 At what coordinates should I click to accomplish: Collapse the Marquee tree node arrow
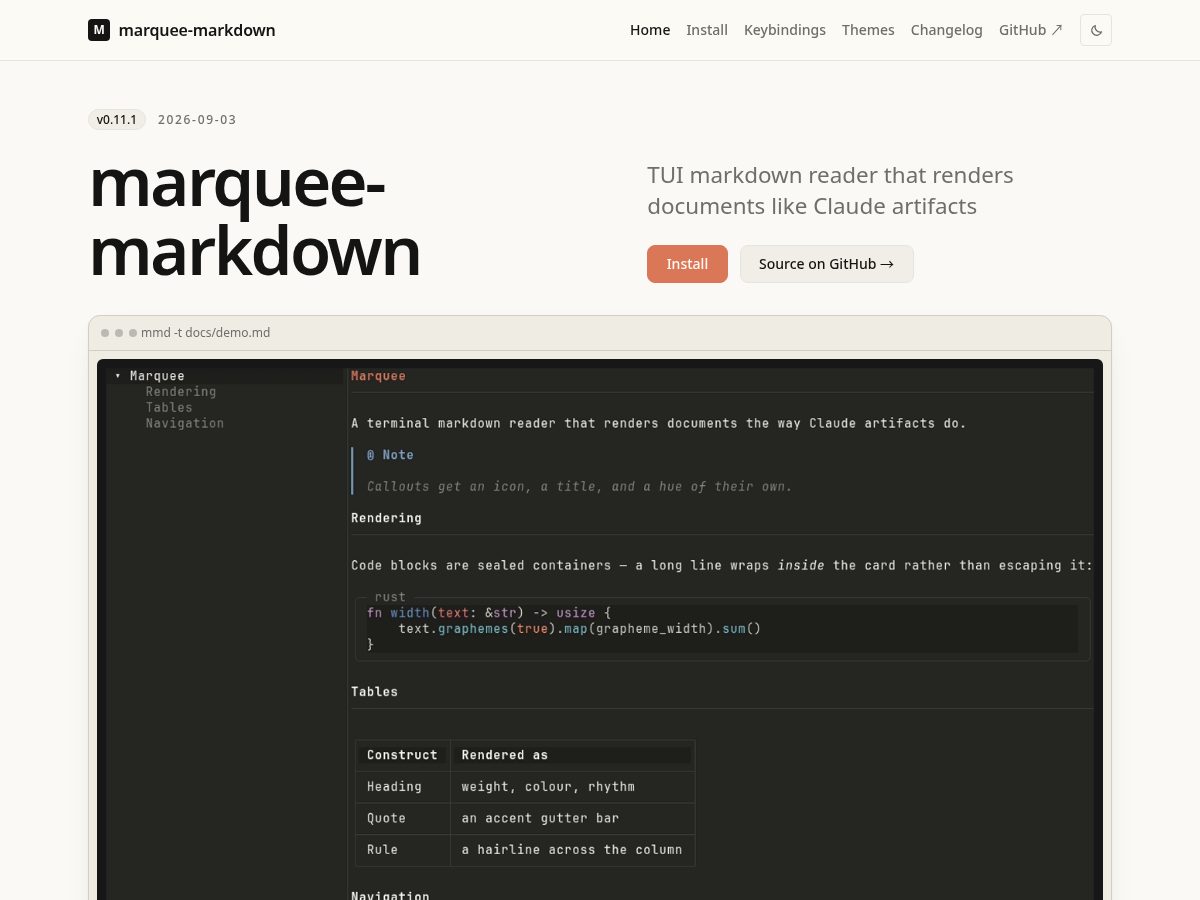click(x=117, y=376)
